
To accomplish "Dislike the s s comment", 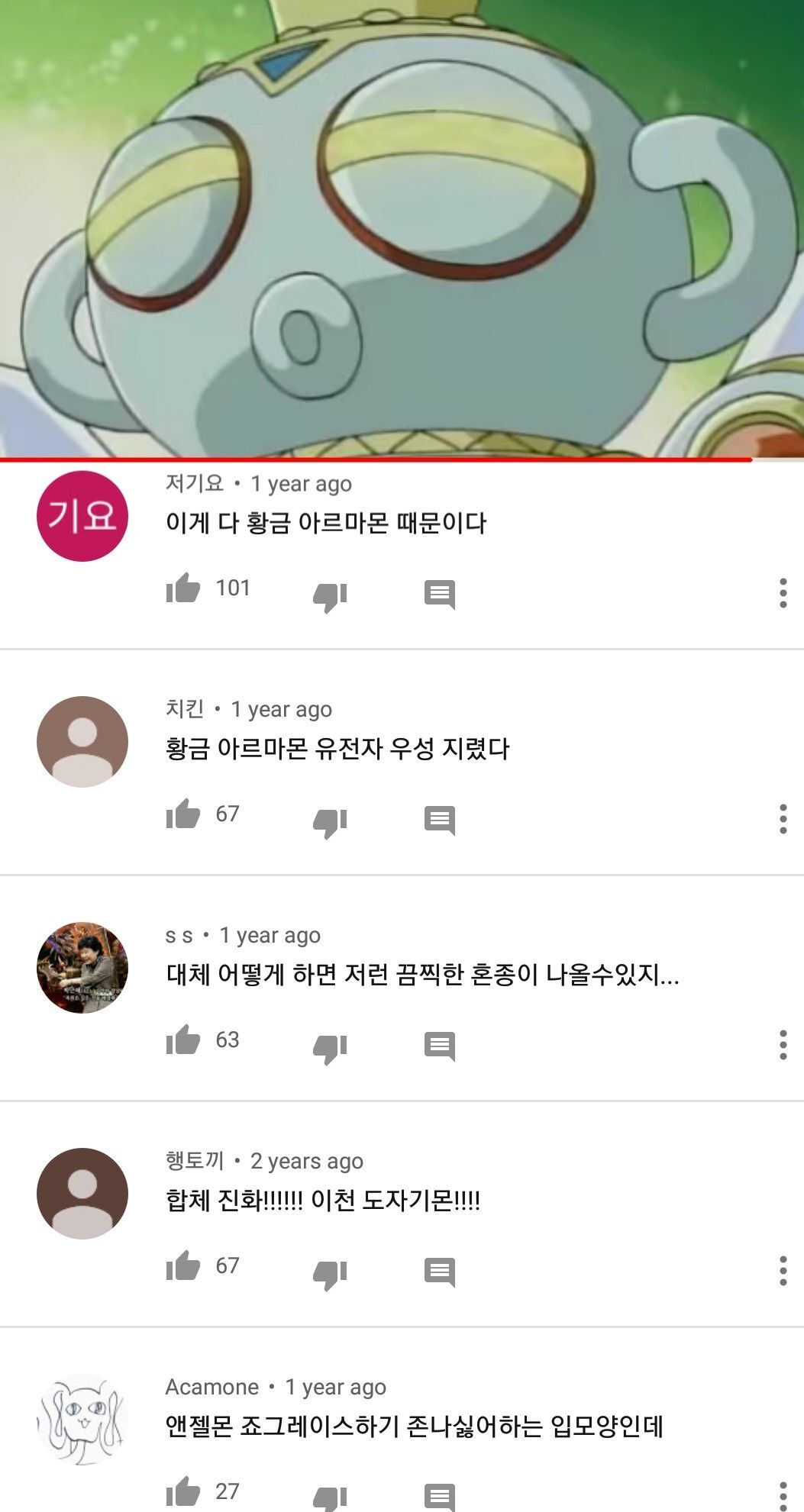I will coord(330,1049).
